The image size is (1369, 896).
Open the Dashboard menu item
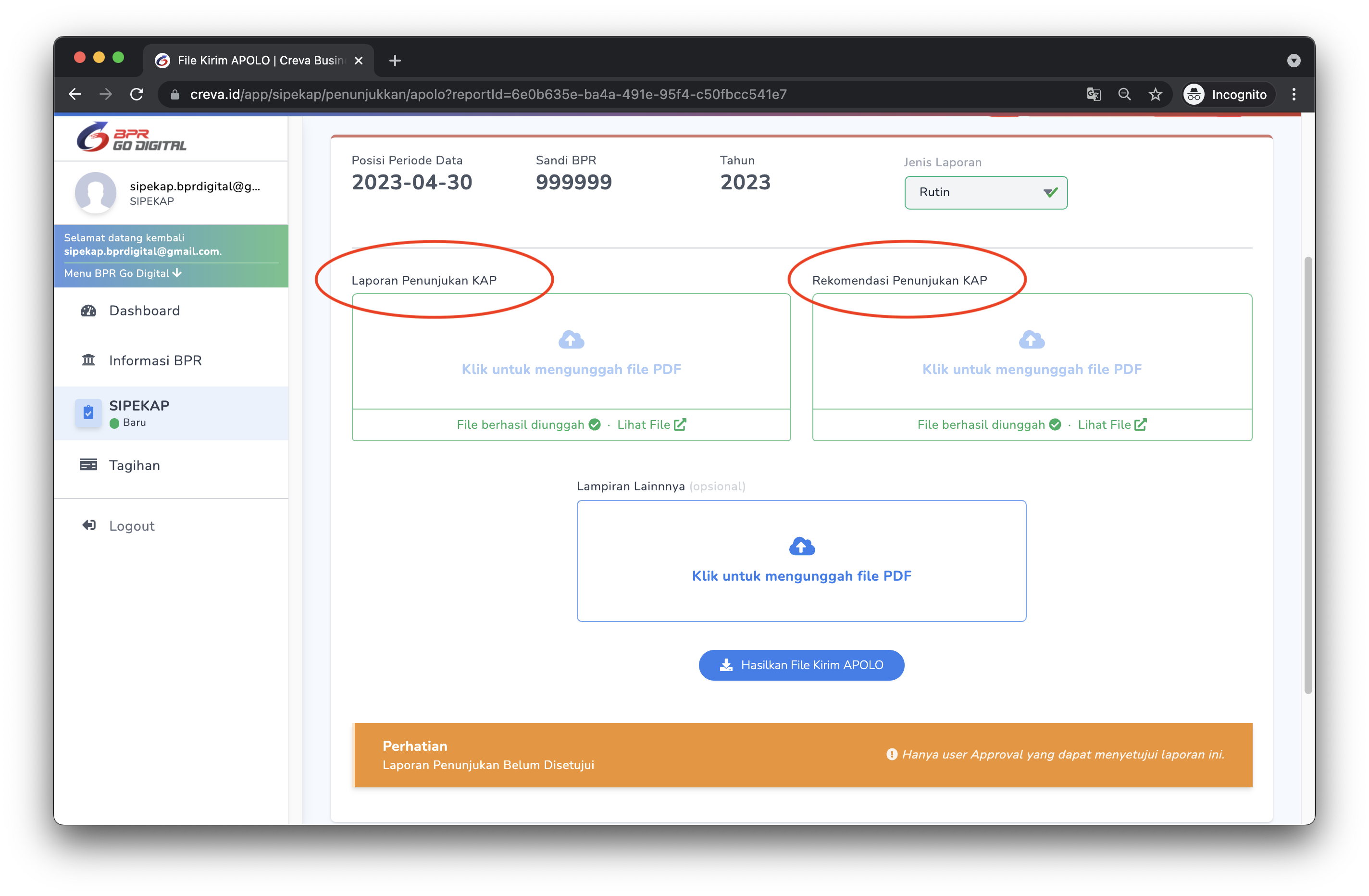coord(172,311)
